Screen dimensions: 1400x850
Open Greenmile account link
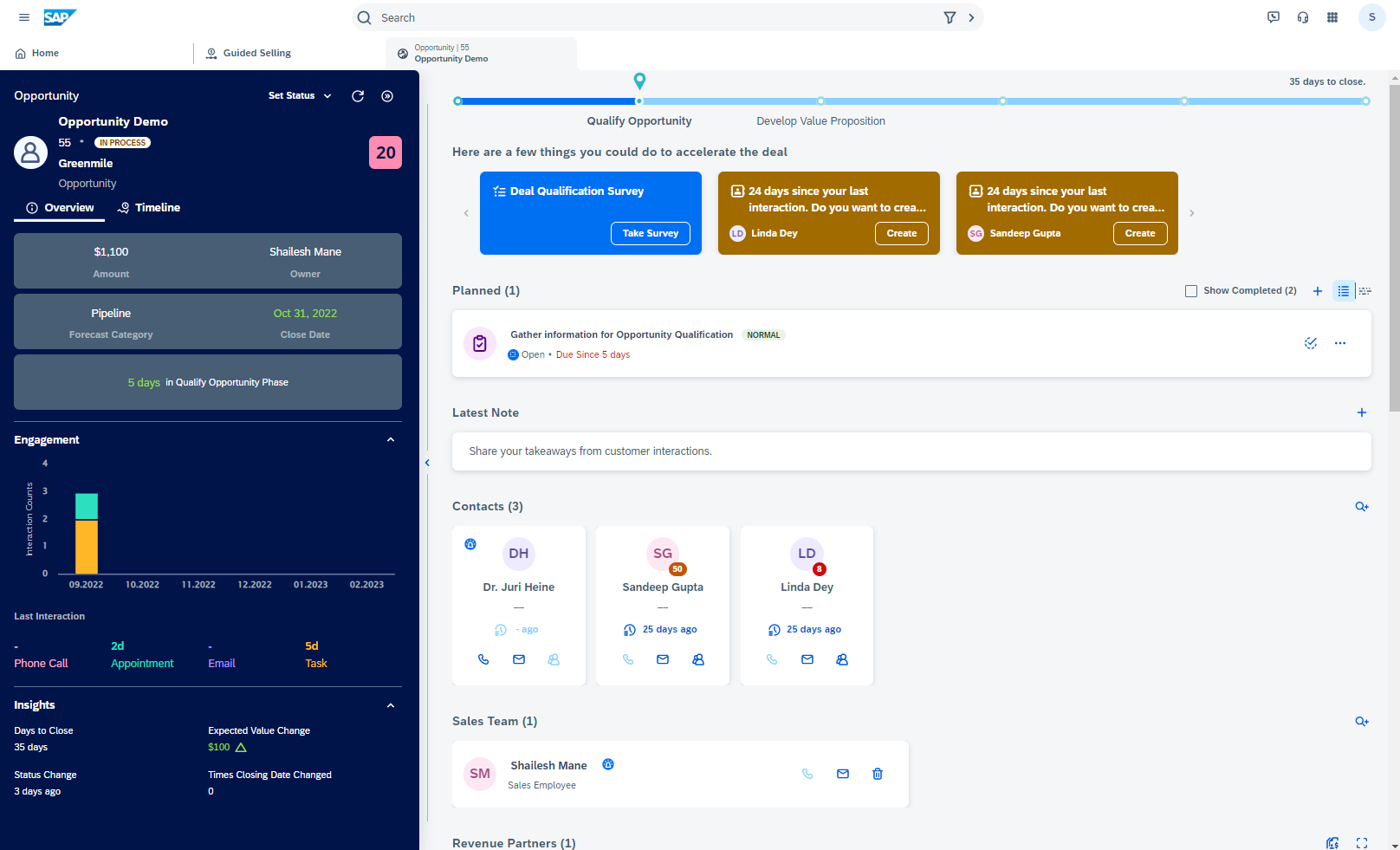click(86, 164)
